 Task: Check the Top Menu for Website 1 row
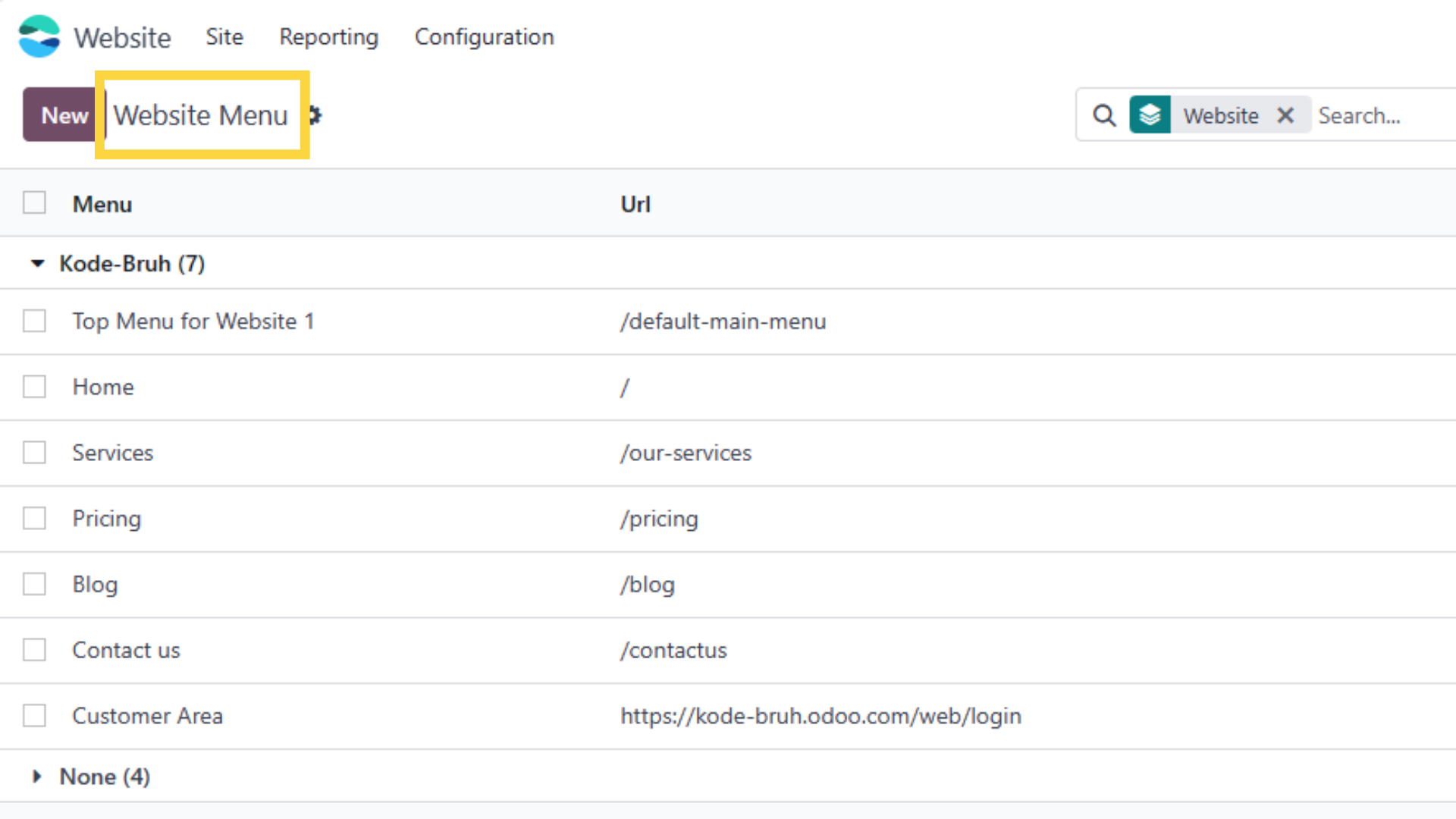(x=34, y=321)
